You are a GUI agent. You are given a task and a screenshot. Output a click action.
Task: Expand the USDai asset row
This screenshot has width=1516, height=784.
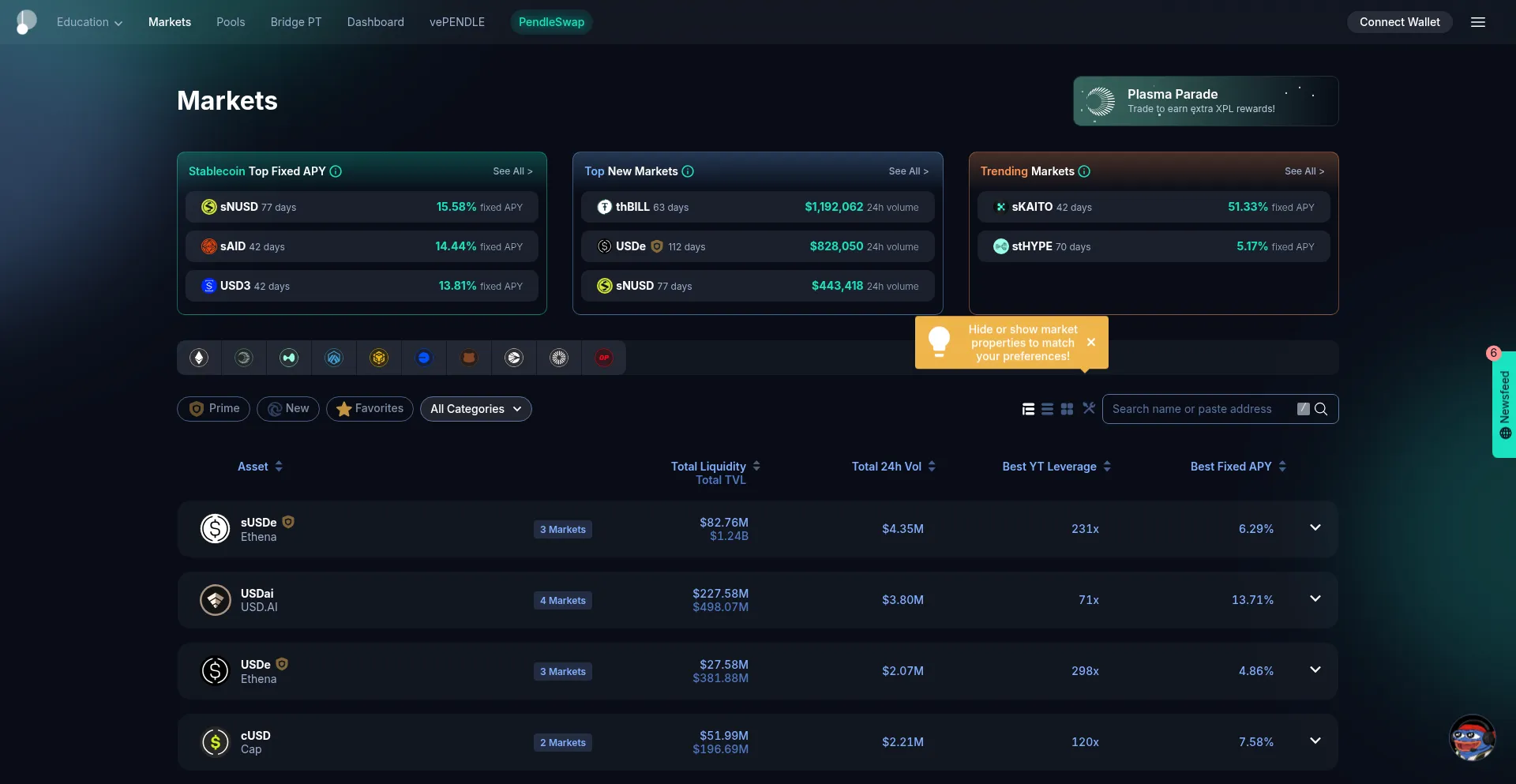pos(1315,598)
